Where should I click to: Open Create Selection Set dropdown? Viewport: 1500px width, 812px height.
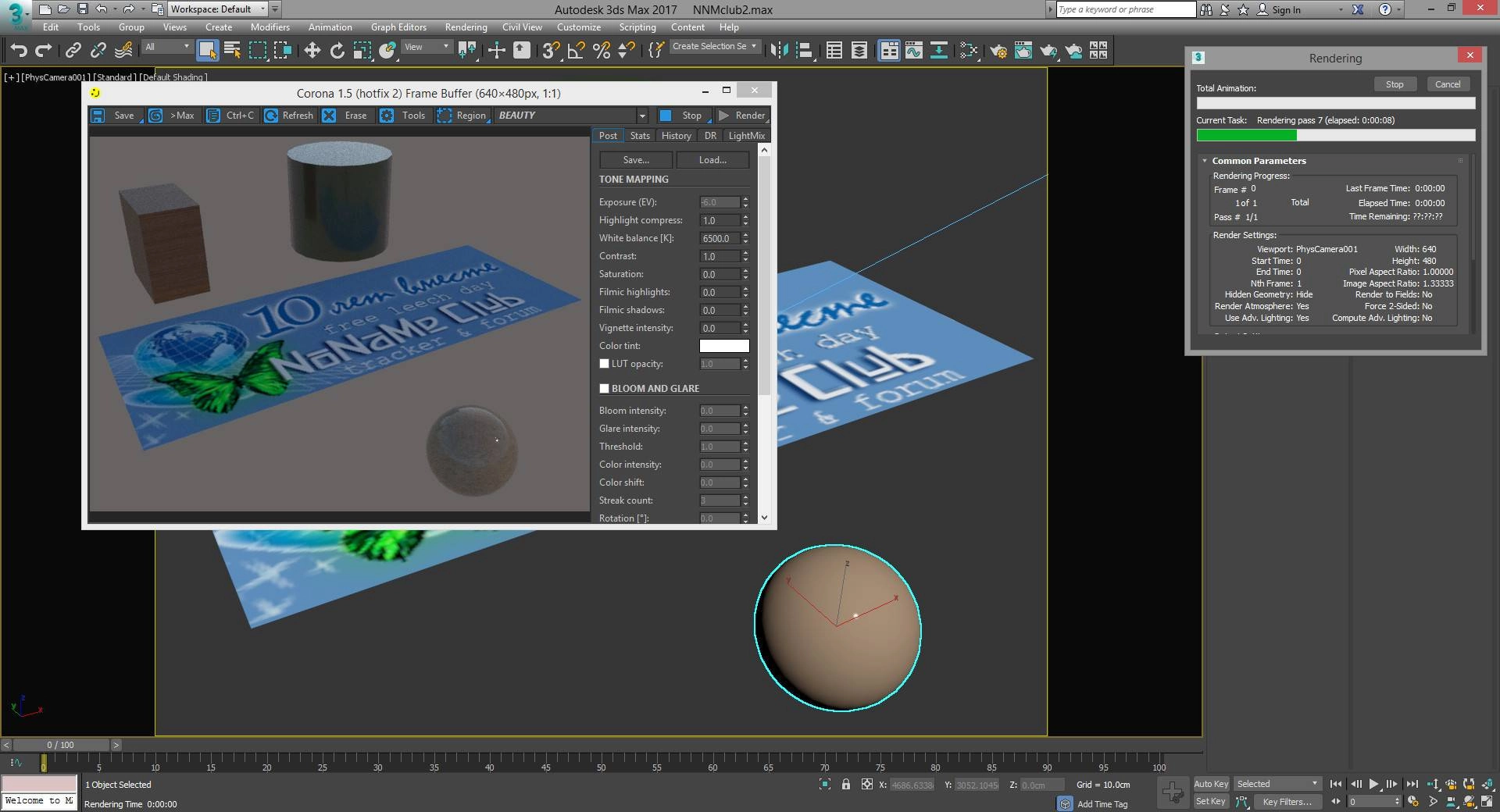pos(715,46)
